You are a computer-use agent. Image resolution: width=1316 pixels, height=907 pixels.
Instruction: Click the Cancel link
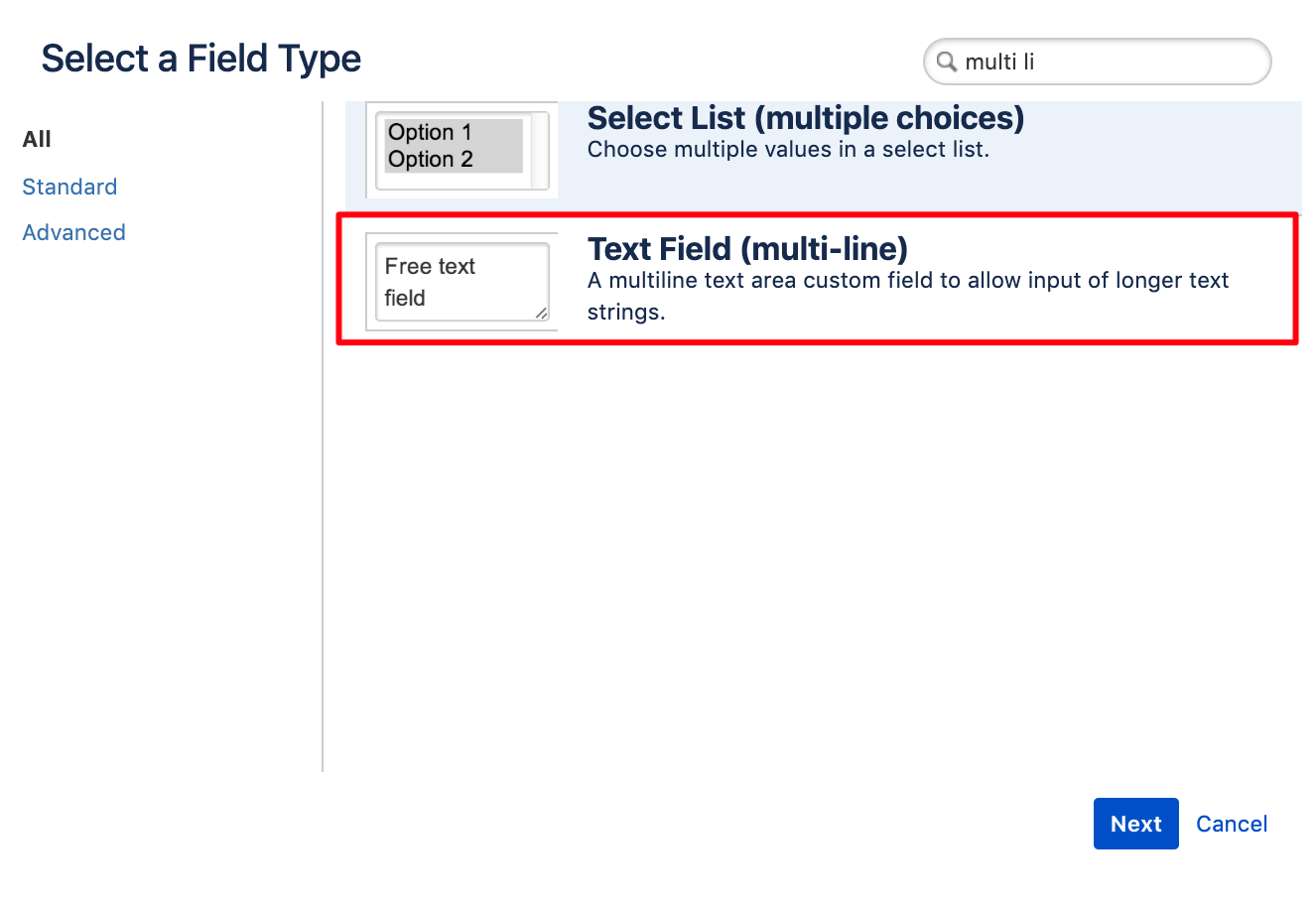1232,824
